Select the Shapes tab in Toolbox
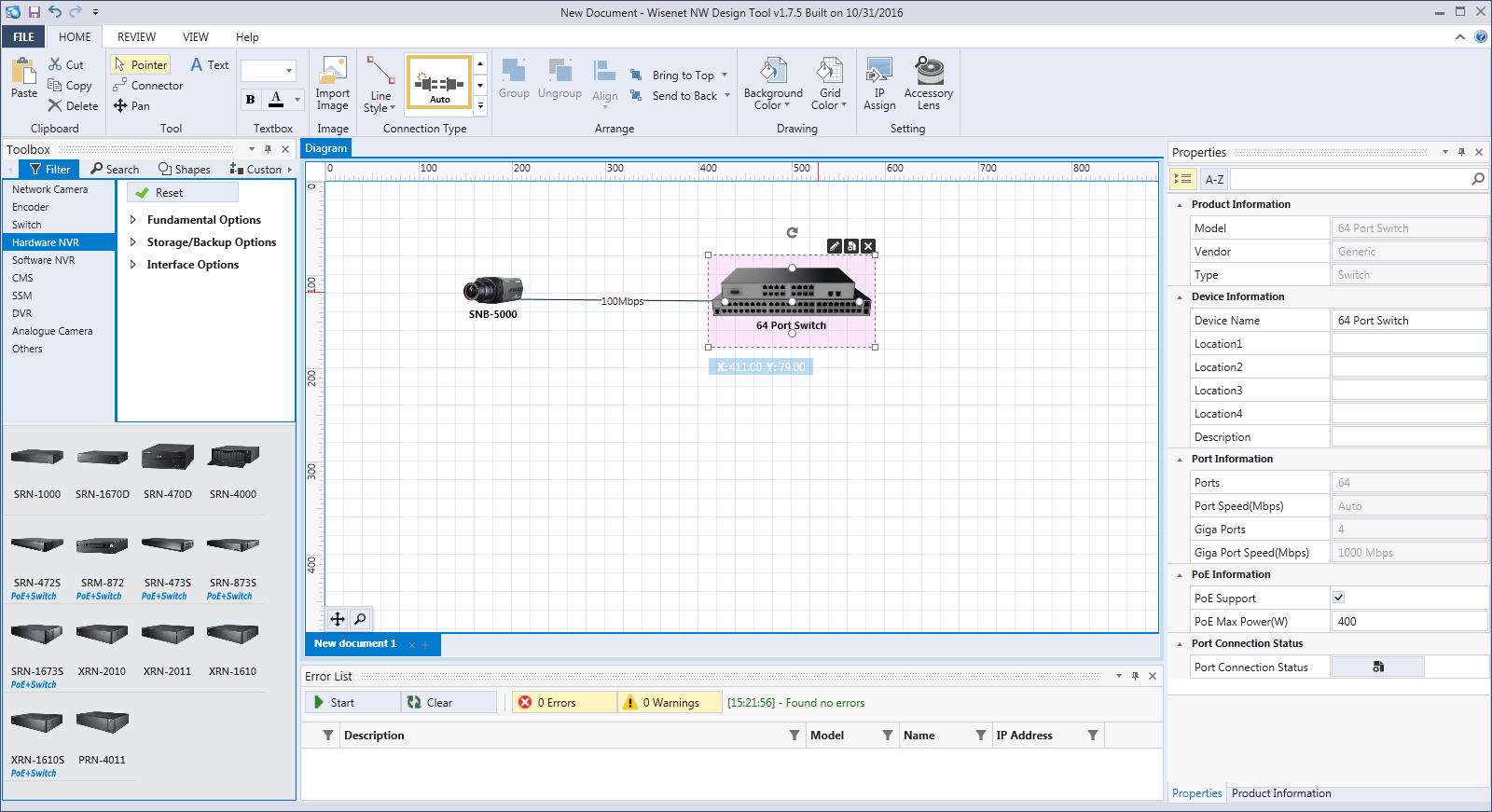The height and width of the screenshot is (812, 1492). click(x=185, y=169)
